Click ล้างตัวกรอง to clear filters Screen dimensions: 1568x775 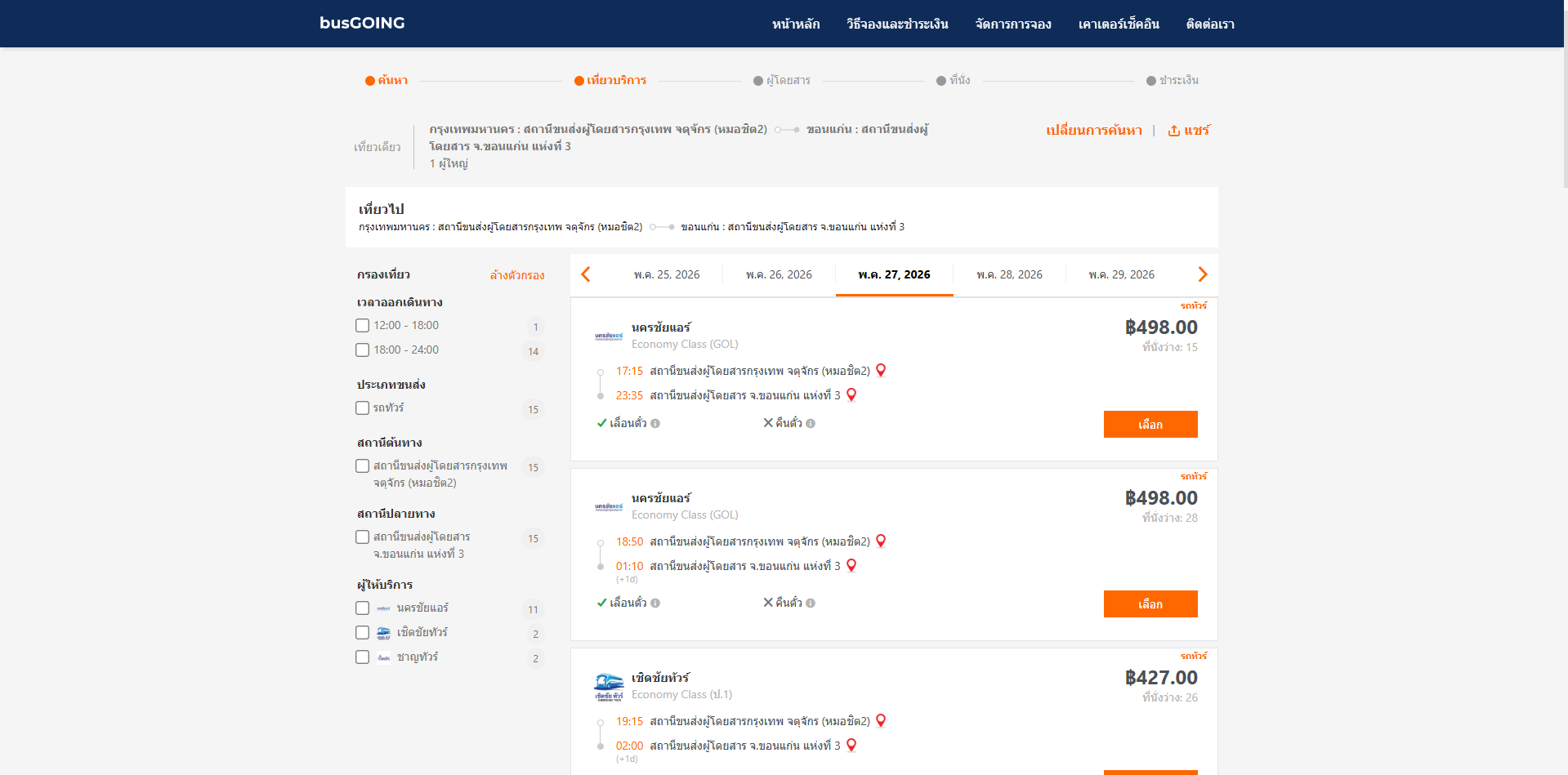point(517,275)
